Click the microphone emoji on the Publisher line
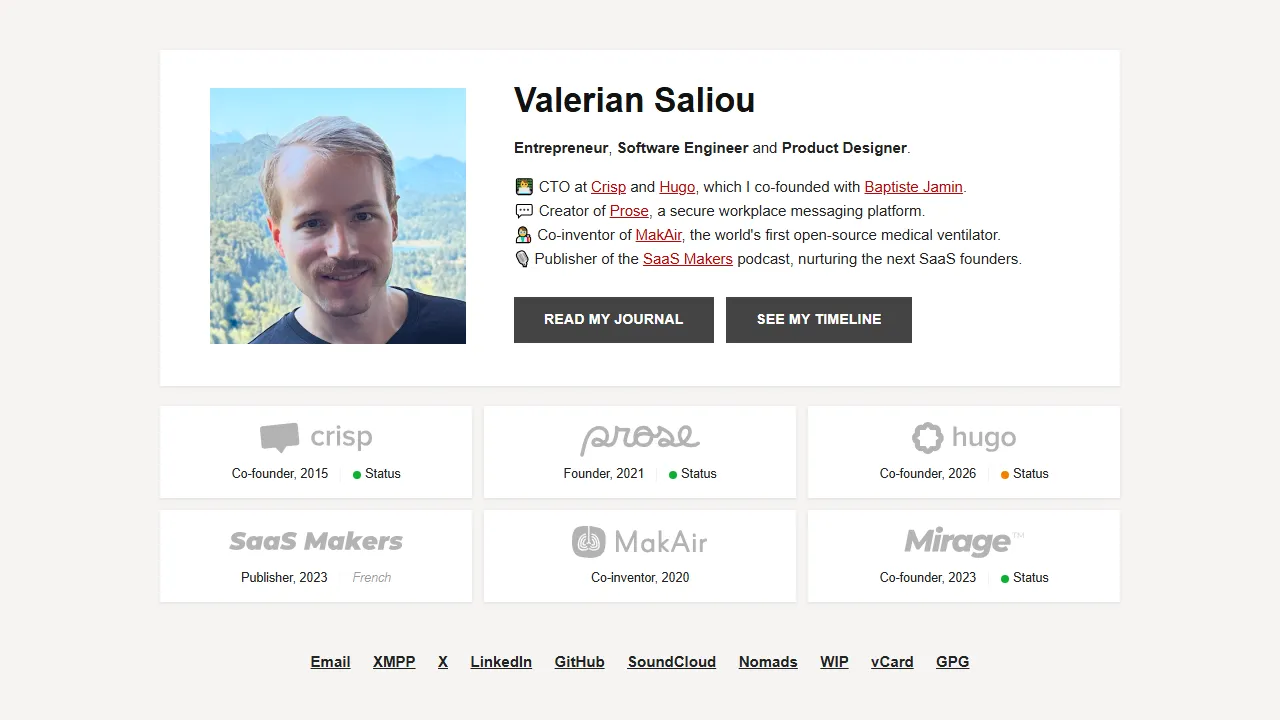The width and height of the screenshot is (1280, 720). 522,258
